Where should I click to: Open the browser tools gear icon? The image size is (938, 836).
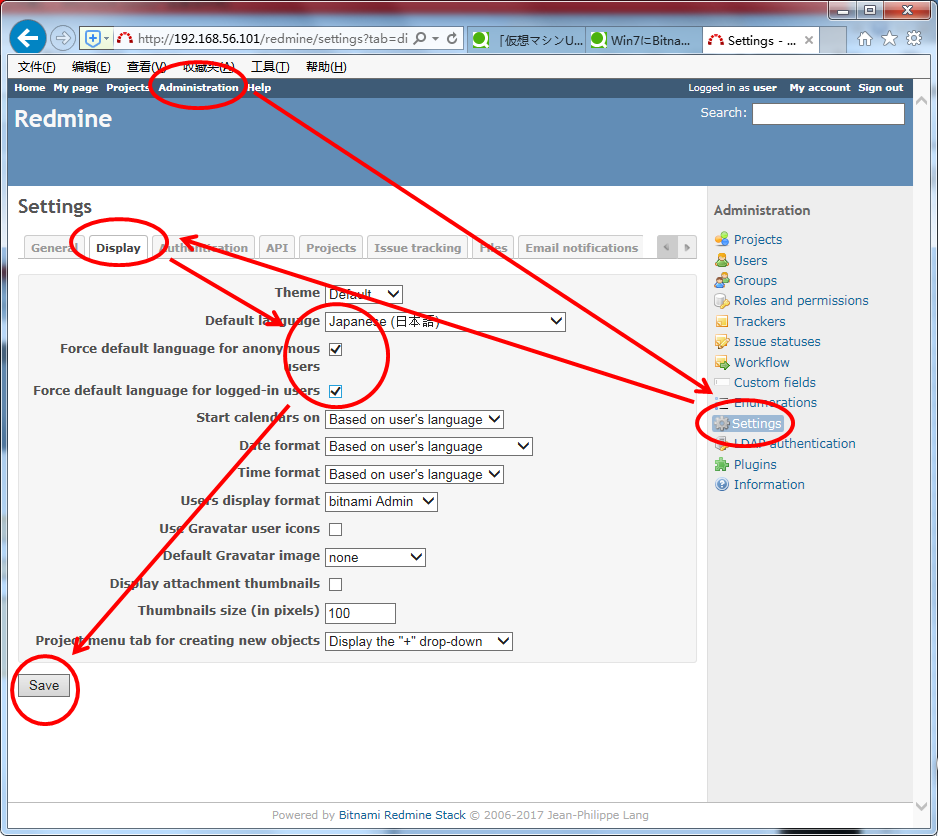[914, 39]
